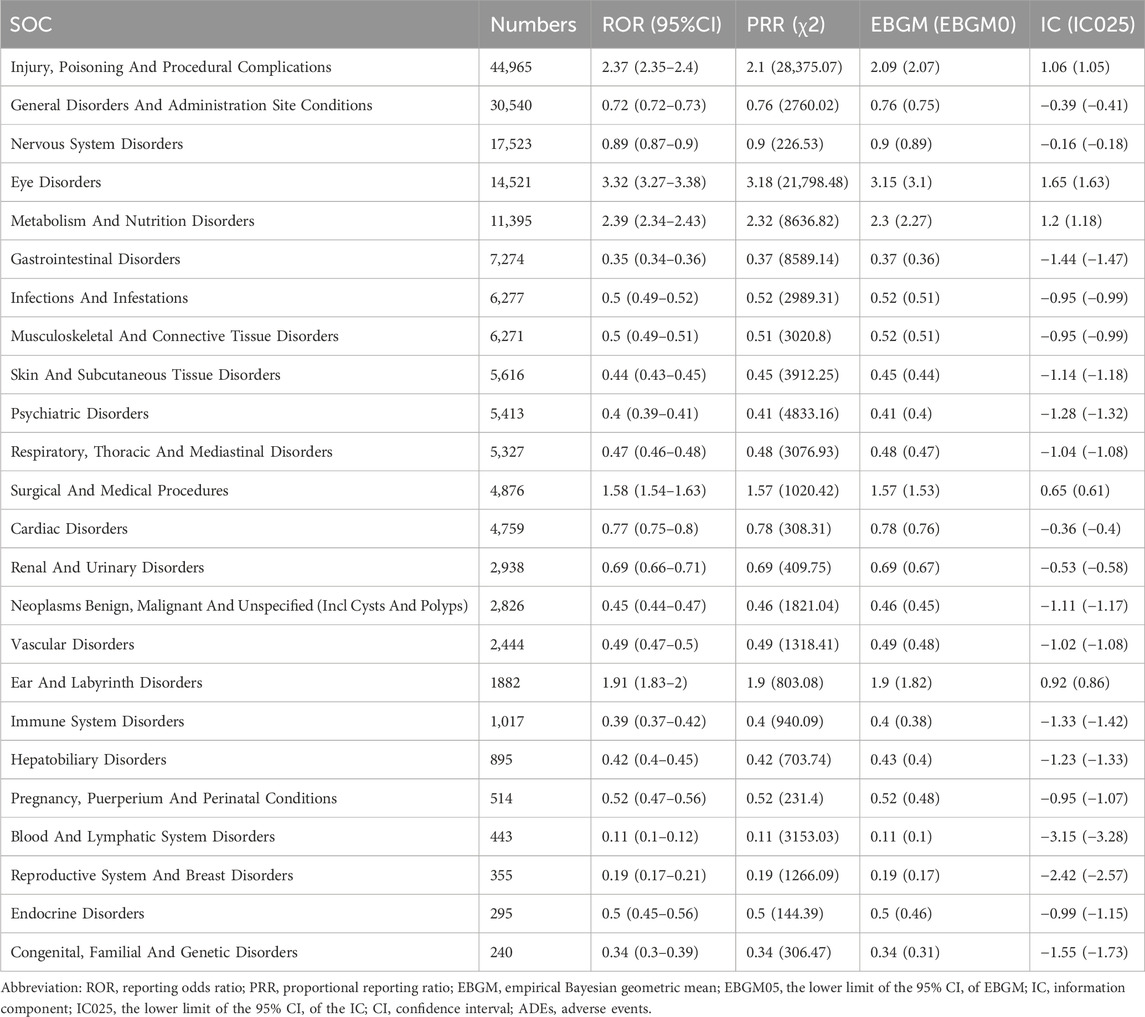This screenshot has height=1017, width=1145.
Task: Select the Infections And Infestations label
Action: [99, 298]
